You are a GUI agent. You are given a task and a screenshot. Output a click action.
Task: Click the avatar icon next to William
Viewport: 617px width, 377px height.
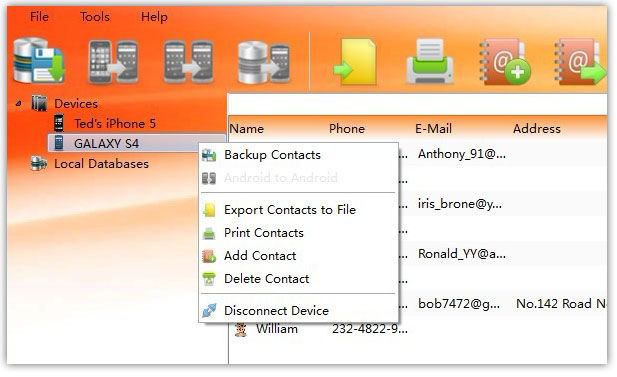pos(241,329)
